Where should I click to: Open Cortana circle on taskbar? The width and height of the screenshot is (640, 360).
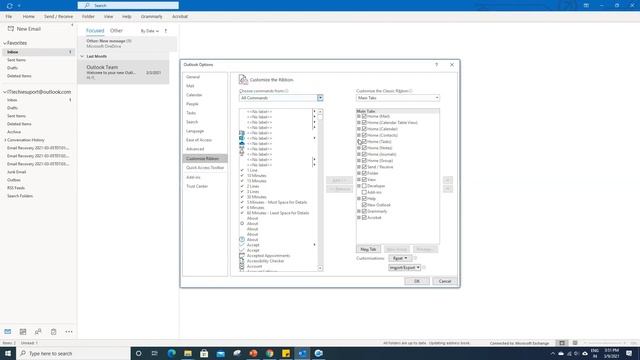coord(138,353)
